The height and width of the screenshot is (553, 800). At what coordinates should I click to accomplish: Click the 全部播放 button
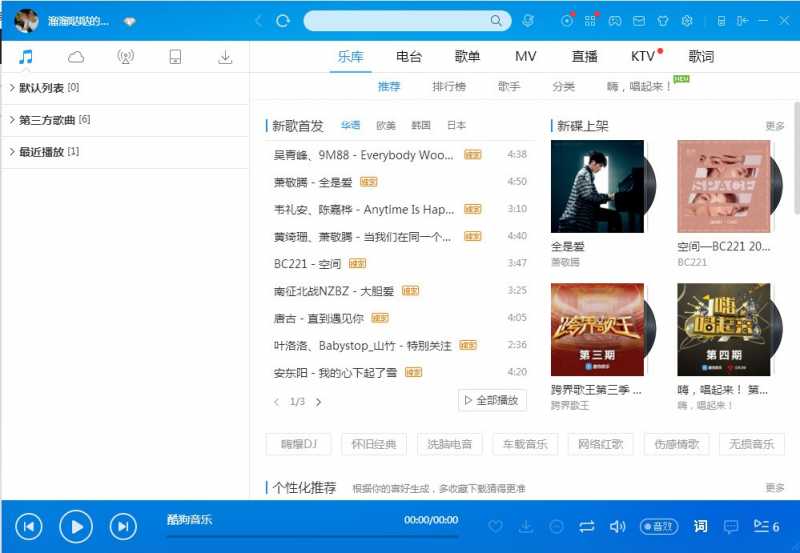[492, 400]
